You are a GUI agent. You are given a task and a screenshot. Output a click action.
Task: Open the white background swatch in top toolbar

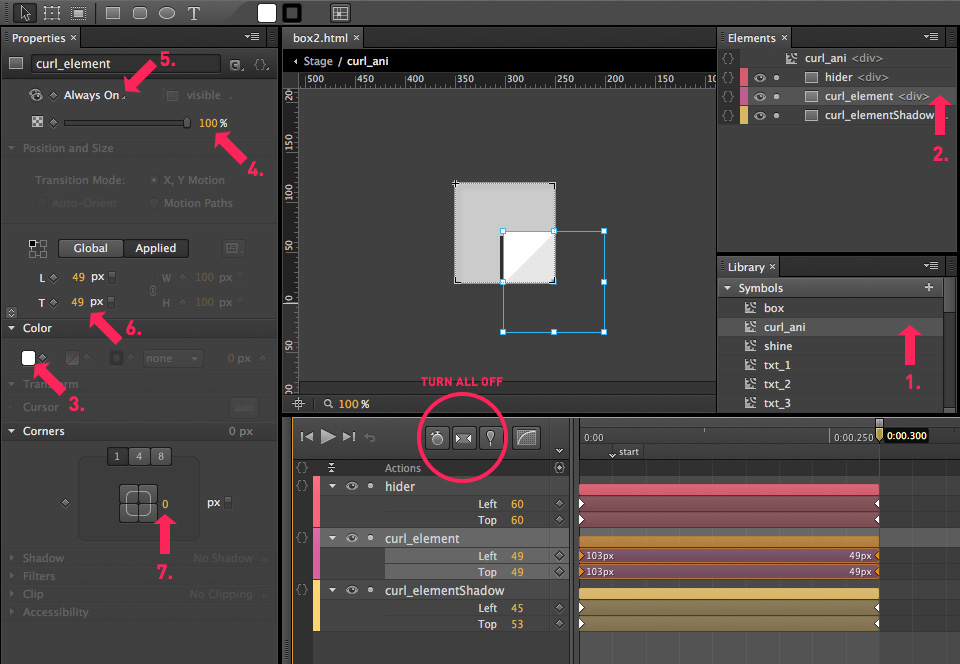267,13
